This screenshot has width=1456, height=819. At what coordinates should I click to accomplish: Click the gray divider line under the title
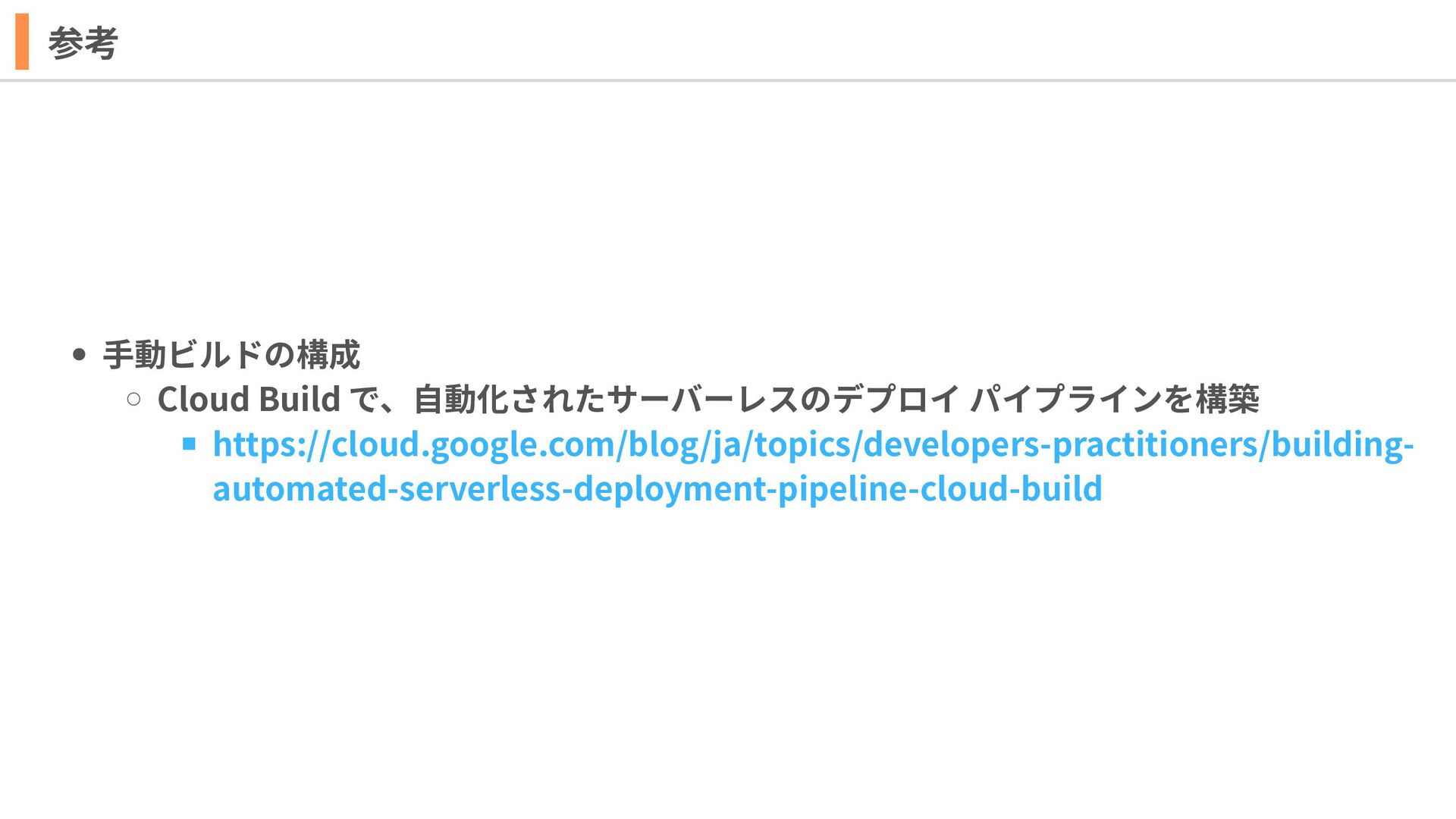[728, 80]
